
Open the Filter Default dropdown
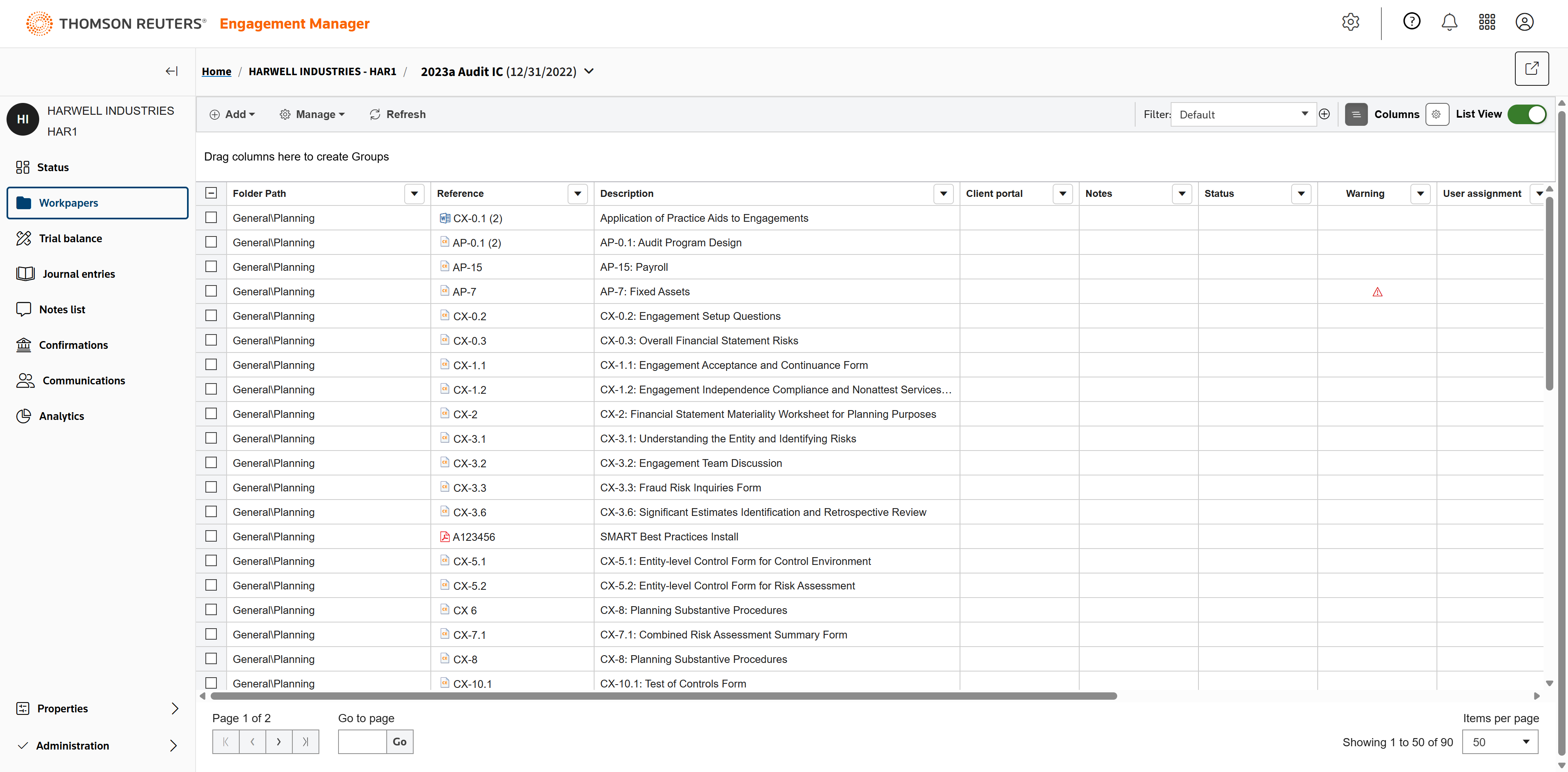tap(1243, 114)
